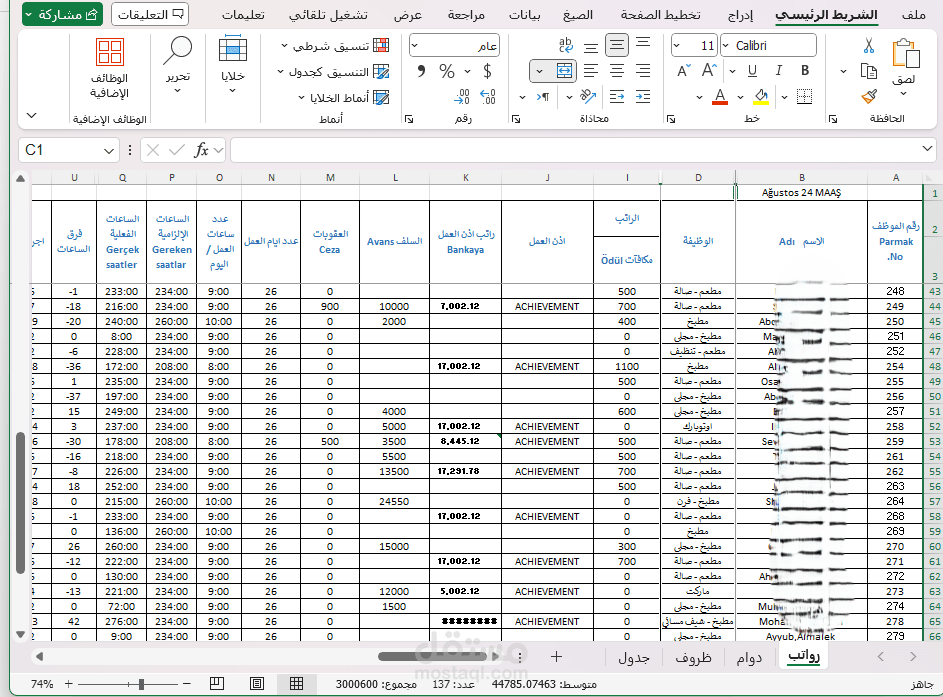Image resolution: width=943 pixels, height=697 pixels.
Task: Select Page Break Preview icon
Action: [217, 684]
